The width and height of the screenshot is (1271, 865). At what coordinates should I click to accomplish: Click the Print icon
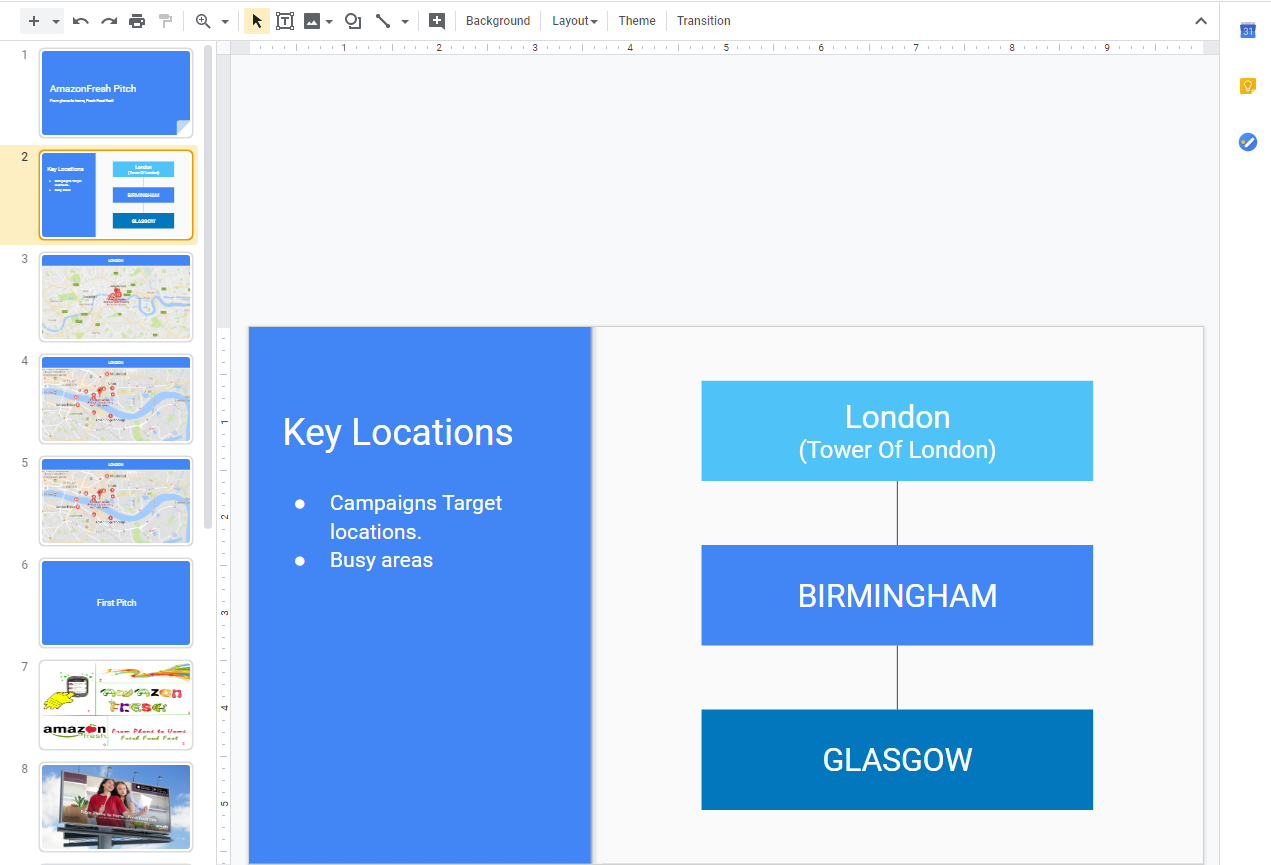tap(137, 21)
